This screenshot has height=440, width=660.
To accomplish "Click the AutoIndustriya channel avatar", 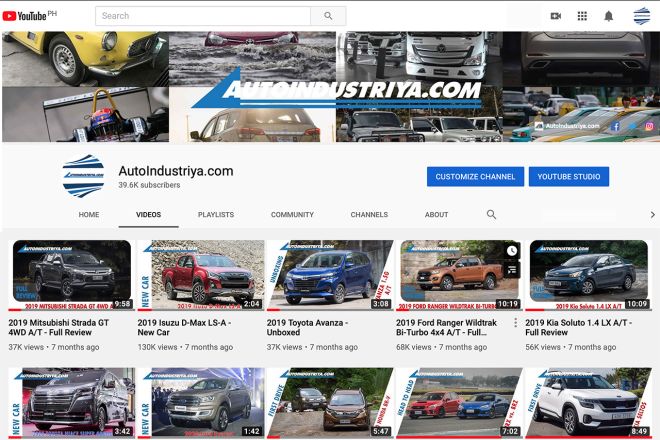I will (x=83, y=176).
